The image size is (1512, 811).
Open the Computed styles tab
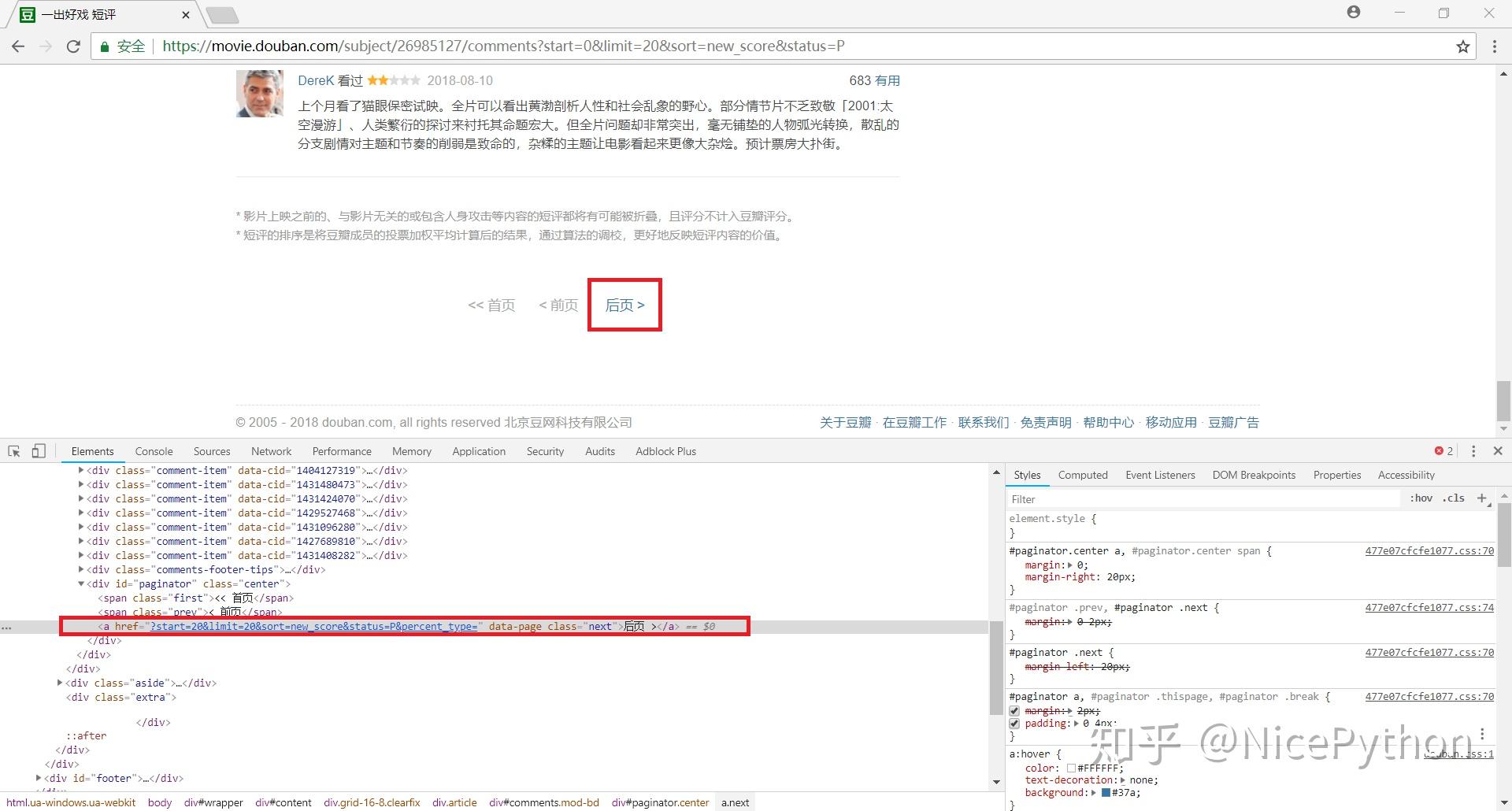(1083, 475)
